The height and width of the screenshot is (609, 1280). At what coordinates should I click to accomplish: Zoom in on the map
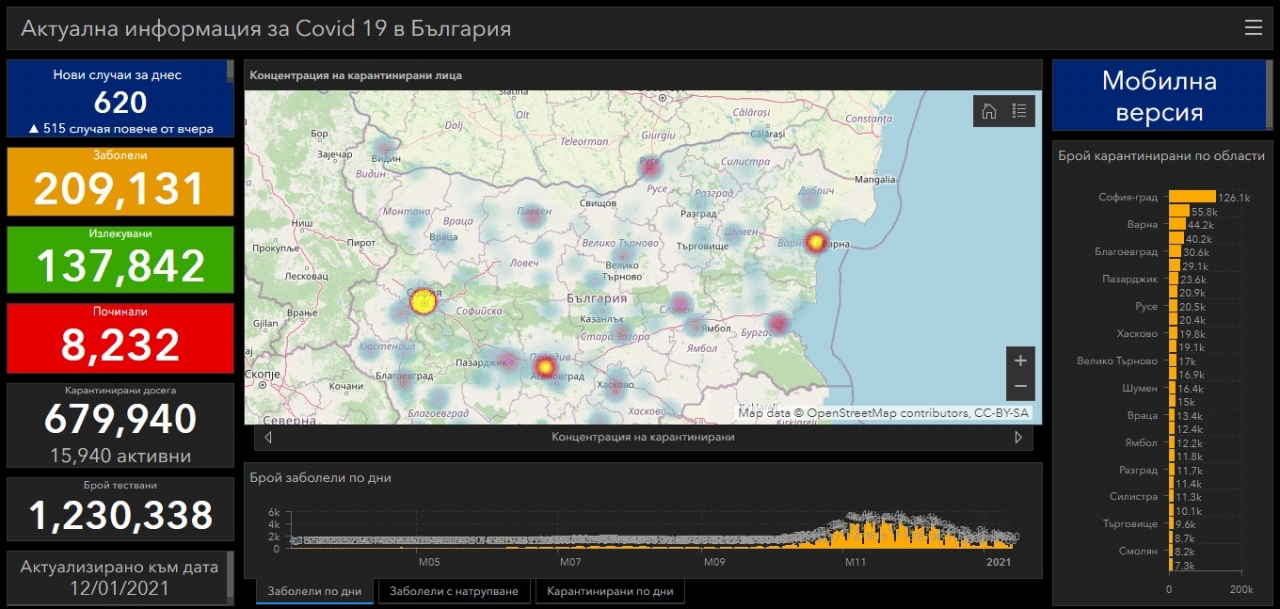(1020, 361)
